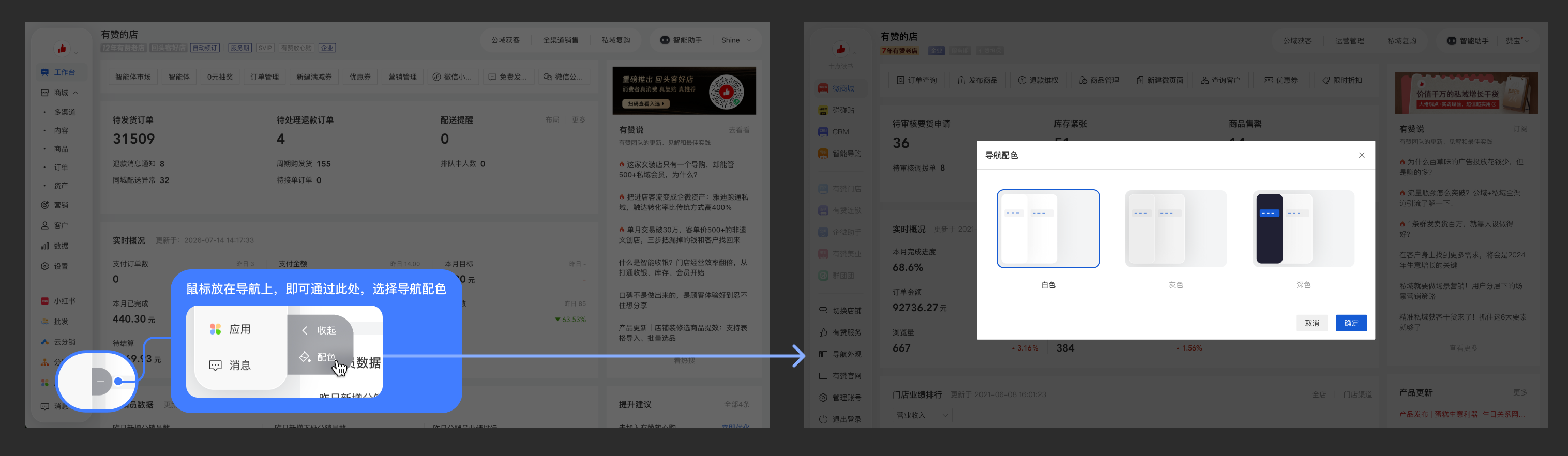Click the 退出登录 power icon

click(823, 419)
